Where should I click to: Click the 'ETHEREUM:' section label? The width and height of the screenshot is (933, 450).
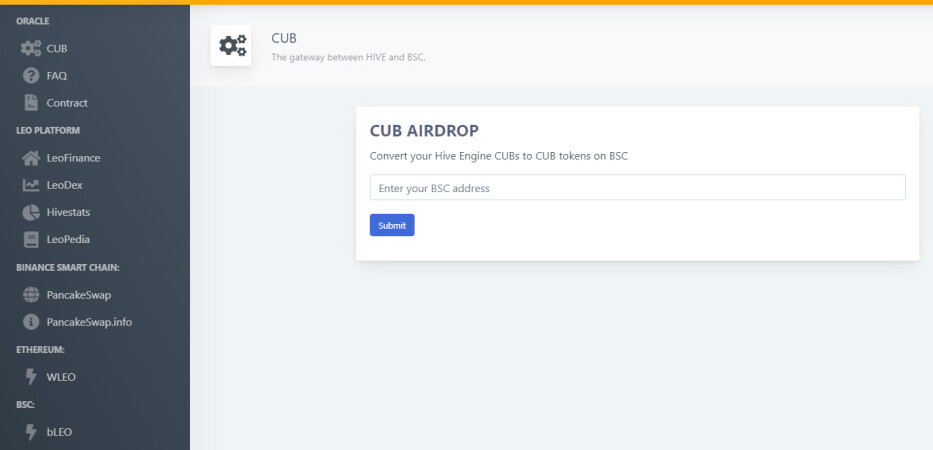tap(40, 349)
